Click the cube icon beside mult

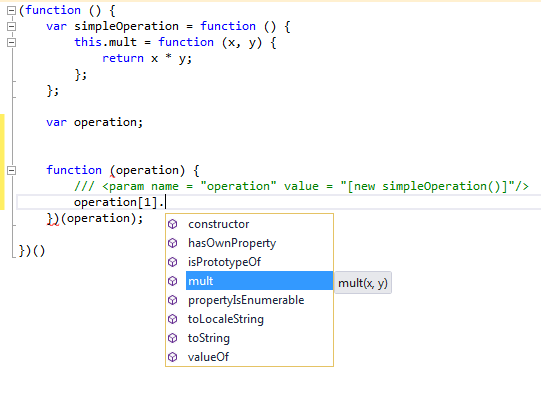click(173, 281)
